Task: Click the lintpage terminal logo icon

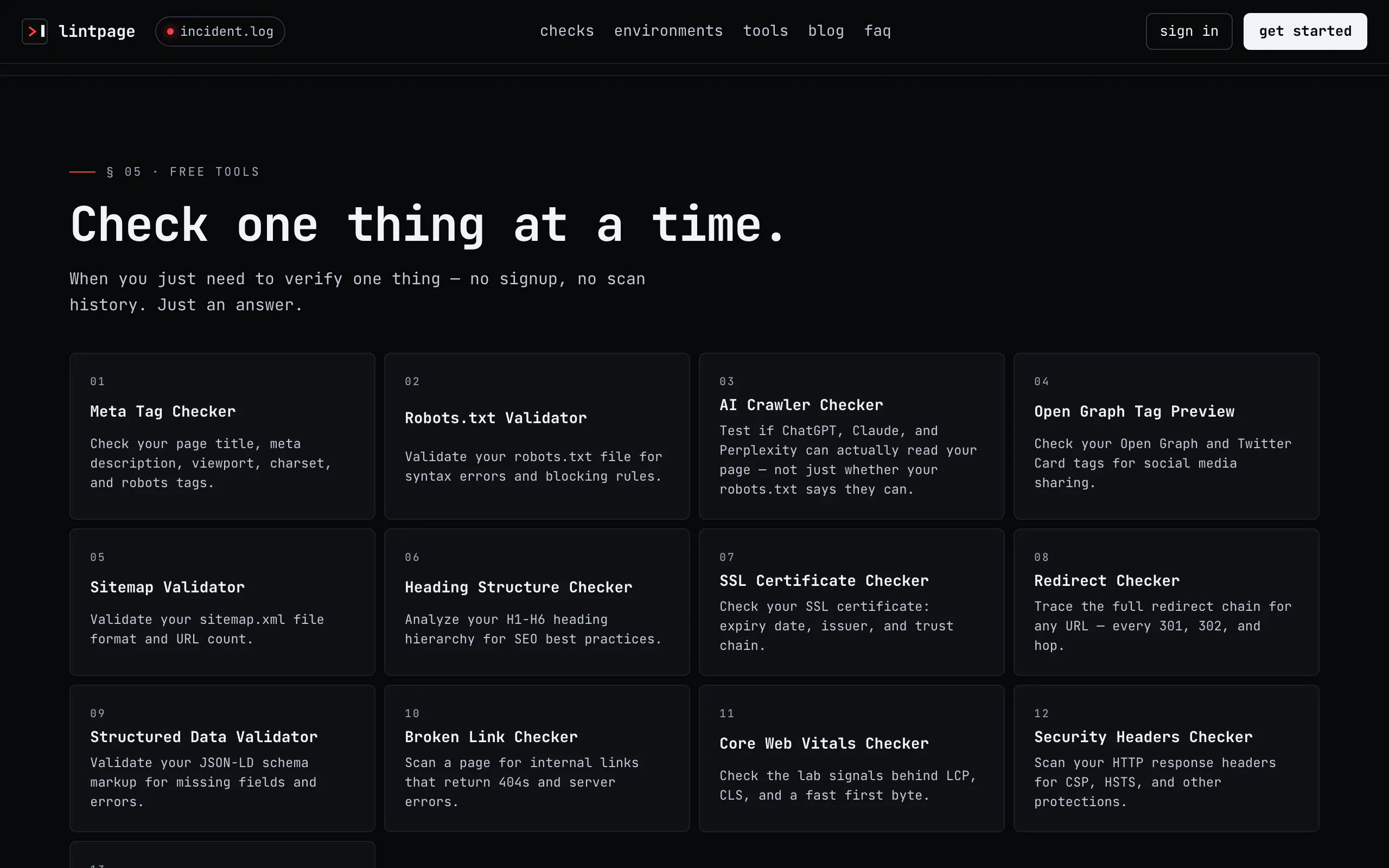Action: pos(34,31)
